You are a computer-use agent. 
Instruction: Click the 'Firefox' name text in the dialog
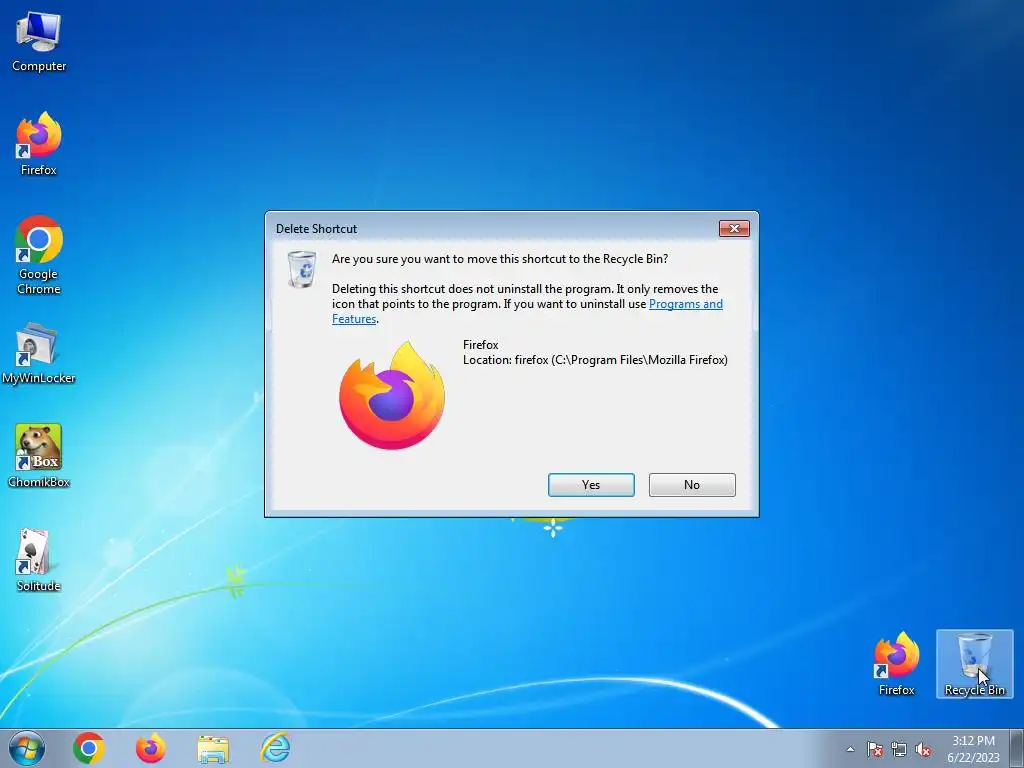click(x=481, y=345)
